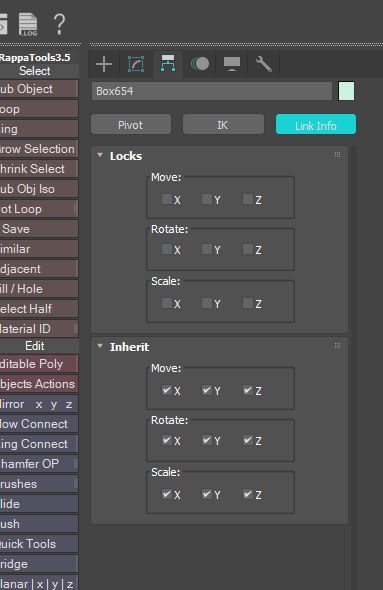Image resolution: width=383 pixels, height=590 pixels.
Task: Lock Rotate on the Z axis
Action: [248, 249]
